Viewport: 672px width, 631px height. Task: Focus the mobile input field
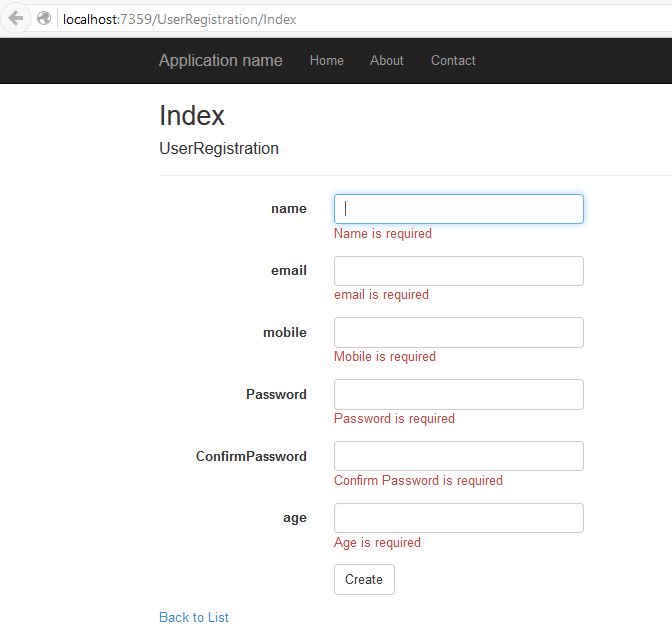[x=459, y=333]
